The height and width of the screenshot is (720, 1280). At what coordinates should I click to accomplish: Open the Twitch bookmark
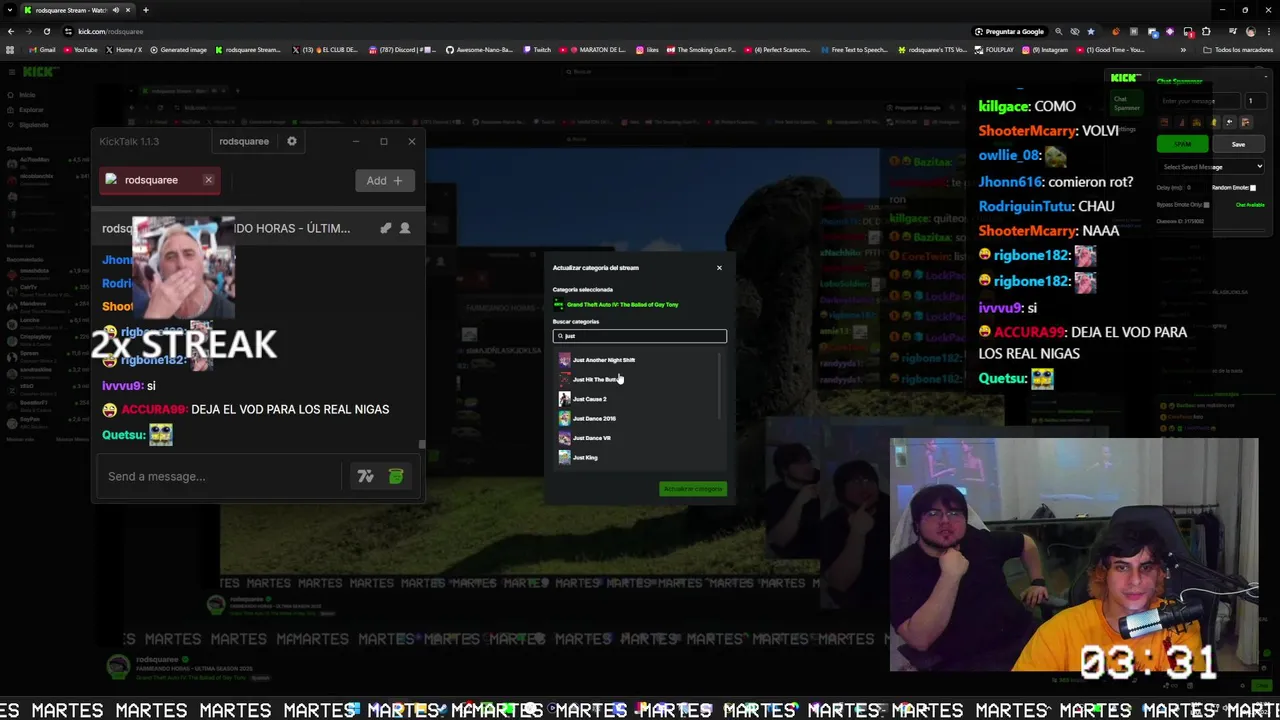click(x=537, y=50)
